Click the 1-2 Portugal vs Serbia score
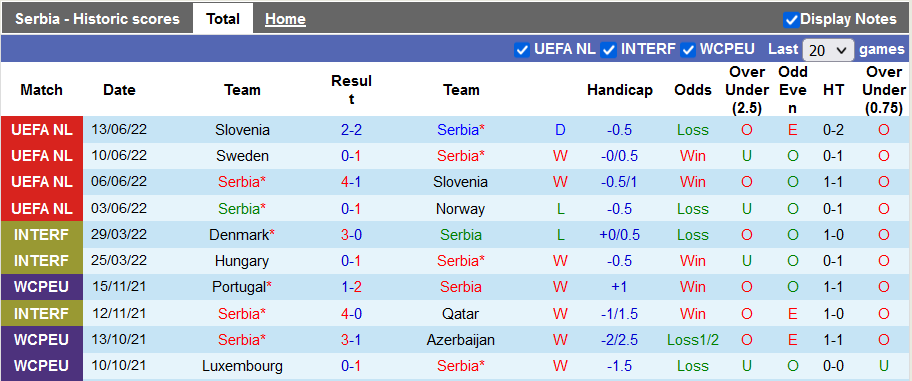Screen dimensions: 912x381 pos(351,287)
